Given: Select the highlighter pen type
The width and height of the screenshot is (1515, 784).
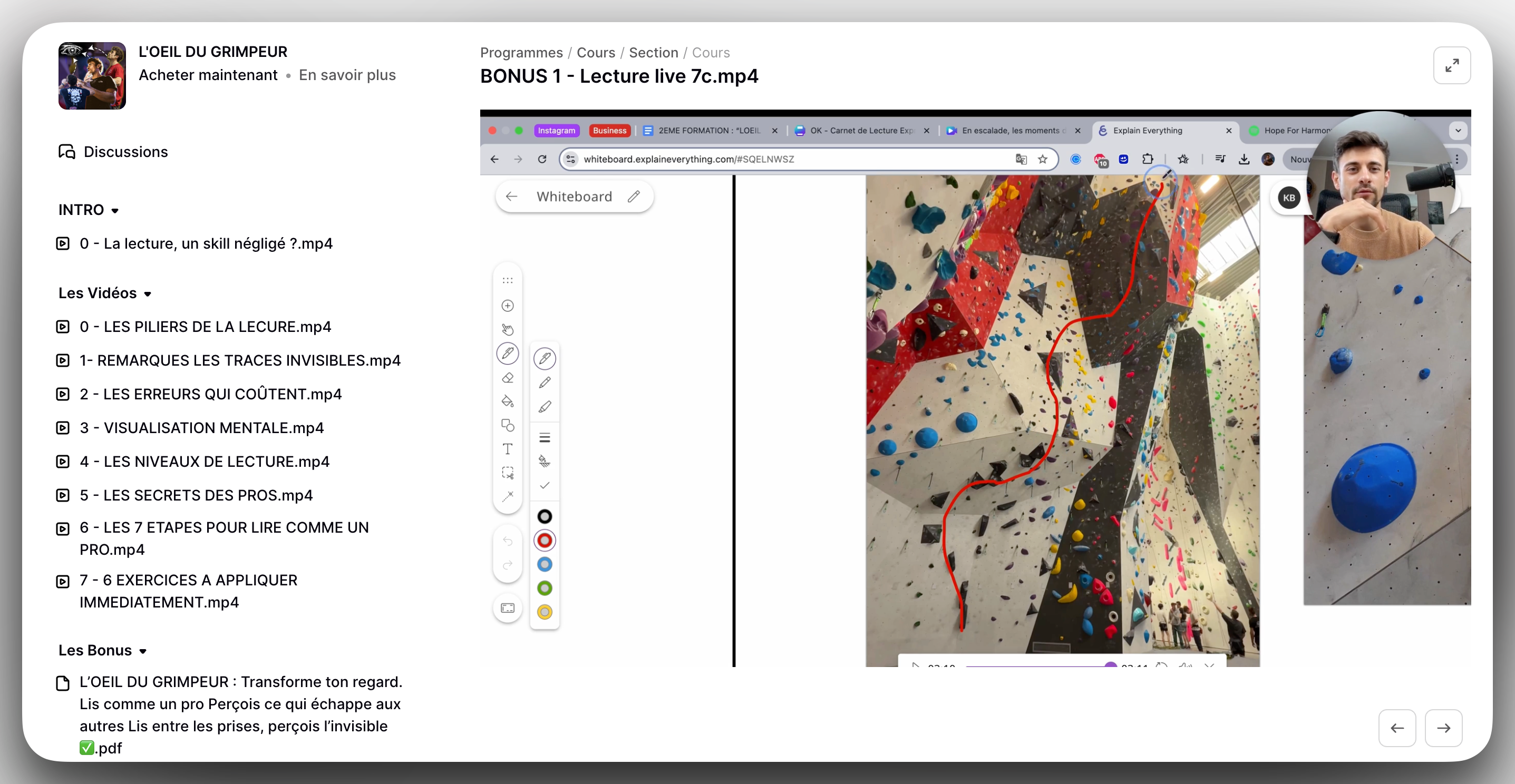Looking at the screenshot, I should pyautogui.click(x=545, y=407).
